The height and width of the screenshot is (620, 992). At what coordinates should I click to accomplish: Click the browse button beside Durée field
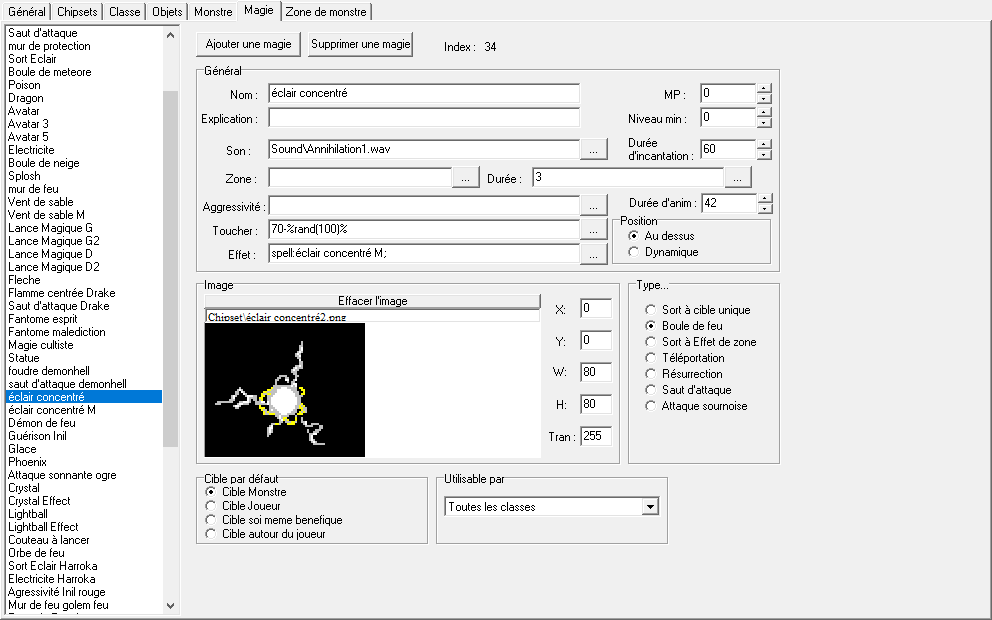point(738,178)
